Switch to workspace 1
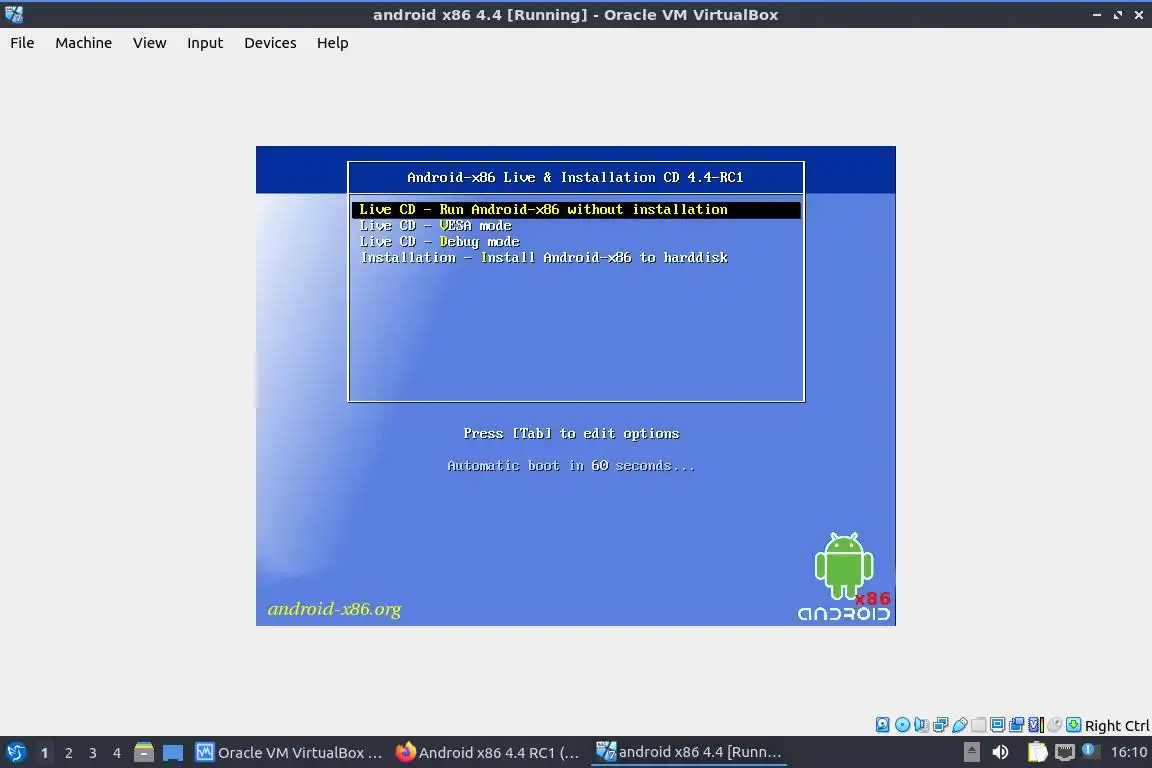The width and height of the screenshot is (1152, 768). click(x=44, y=753)
